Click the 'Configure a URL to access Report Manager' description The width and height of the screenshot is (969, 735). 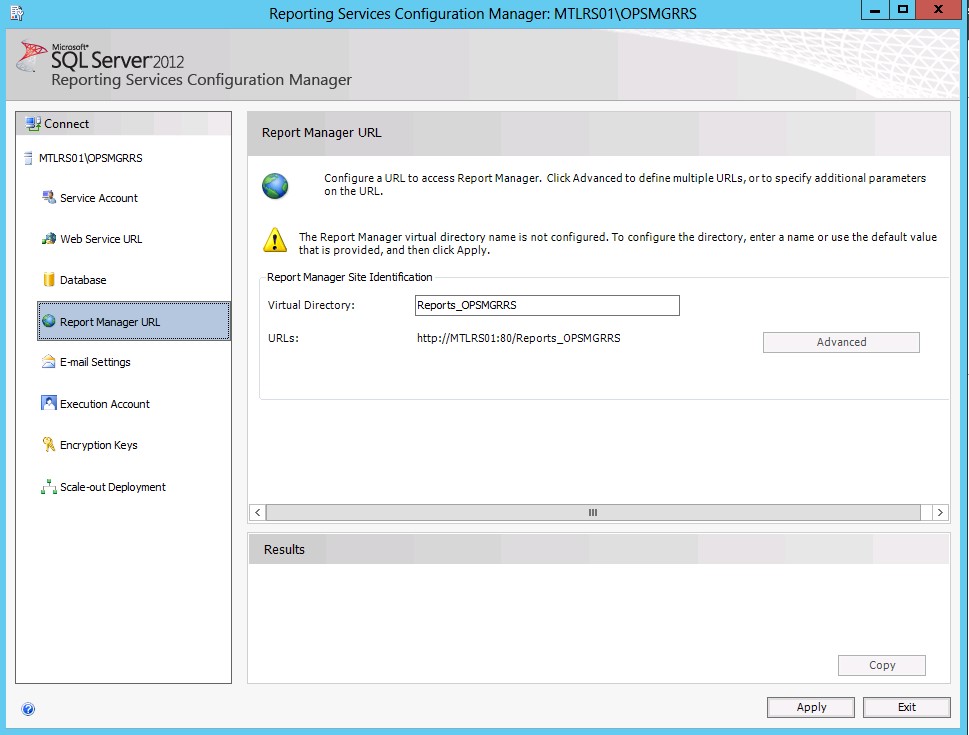(x=625, y=184)
